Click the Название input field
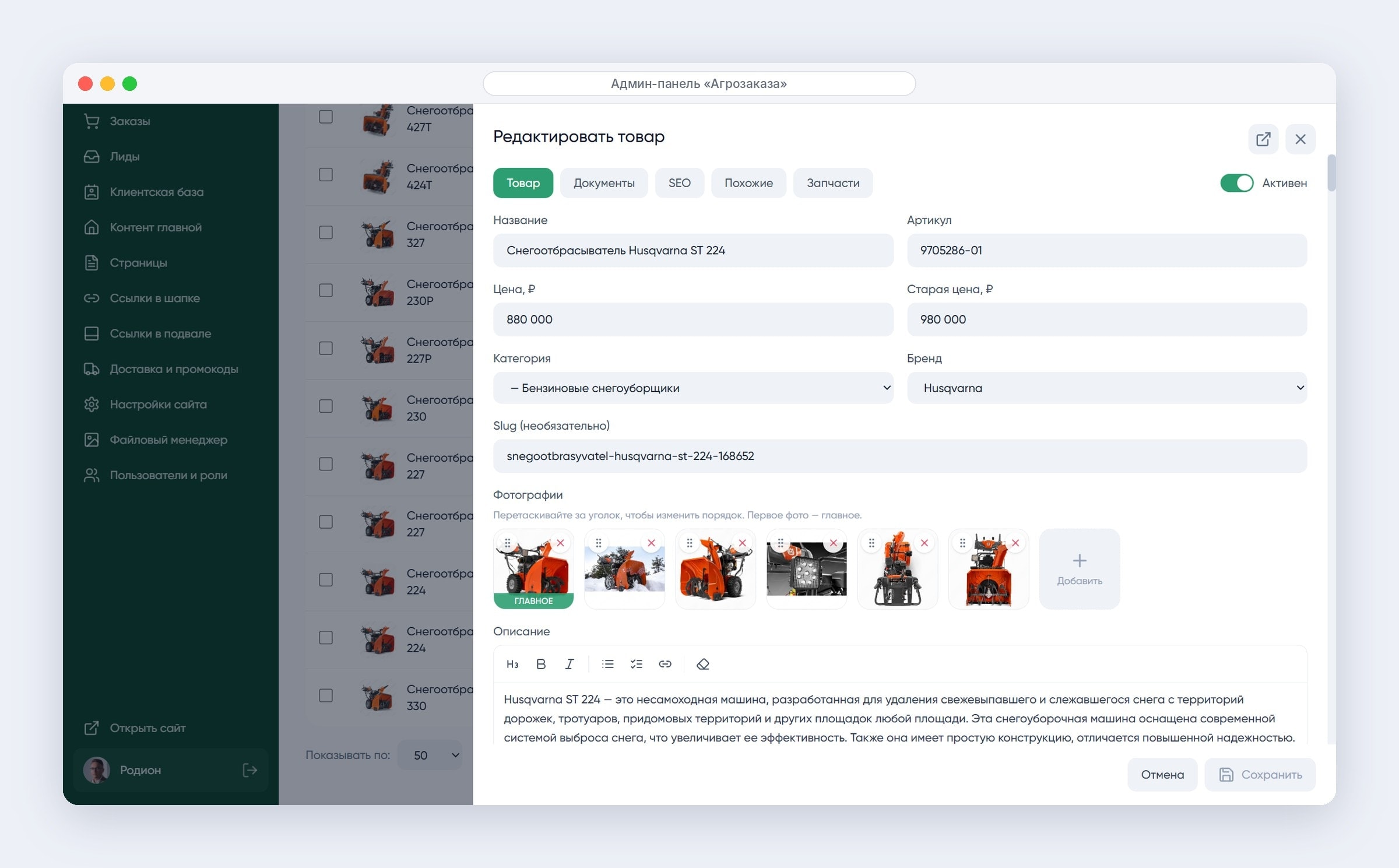 coord(693,251)
